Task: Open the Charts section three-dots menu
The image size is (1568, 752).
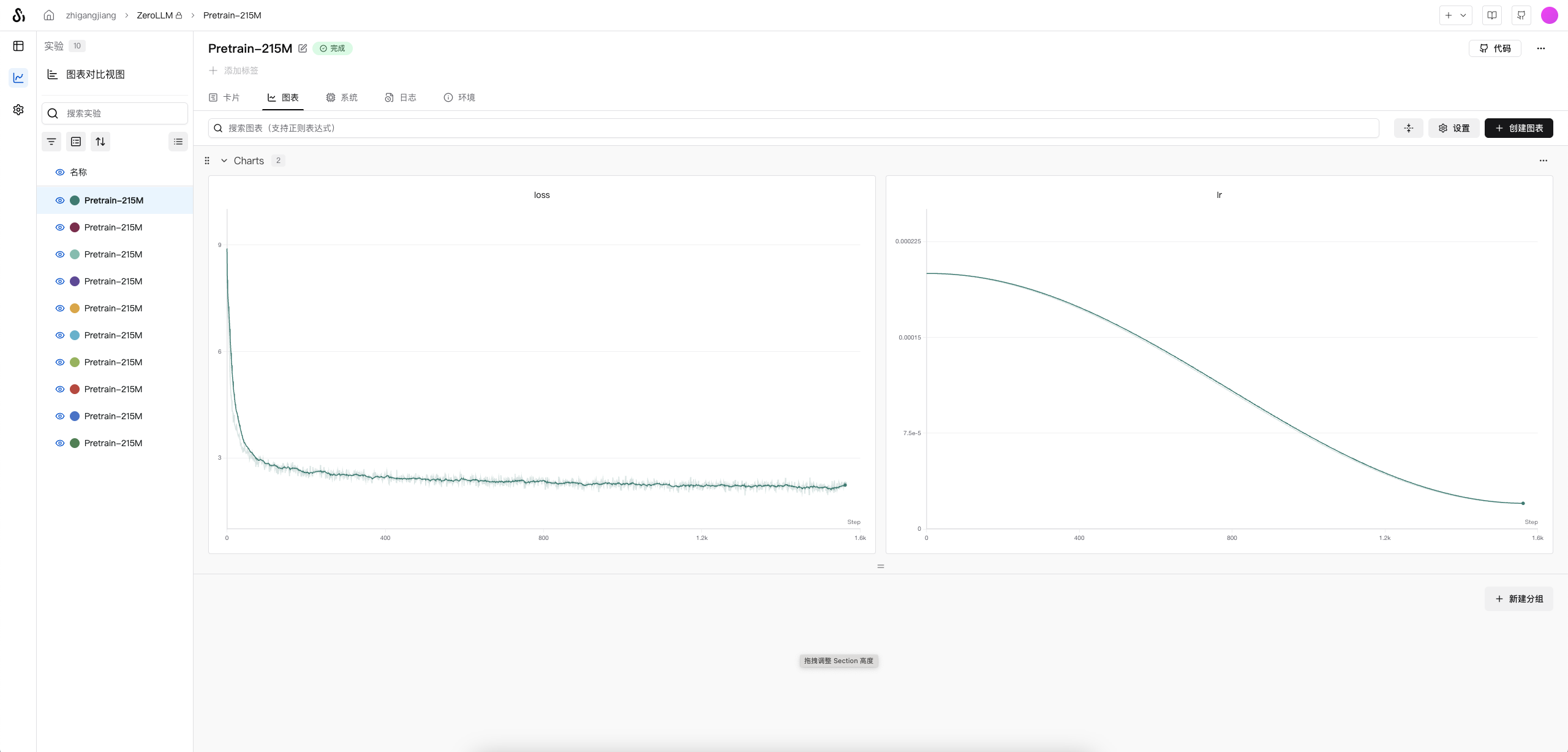Action: (1543, 161)
